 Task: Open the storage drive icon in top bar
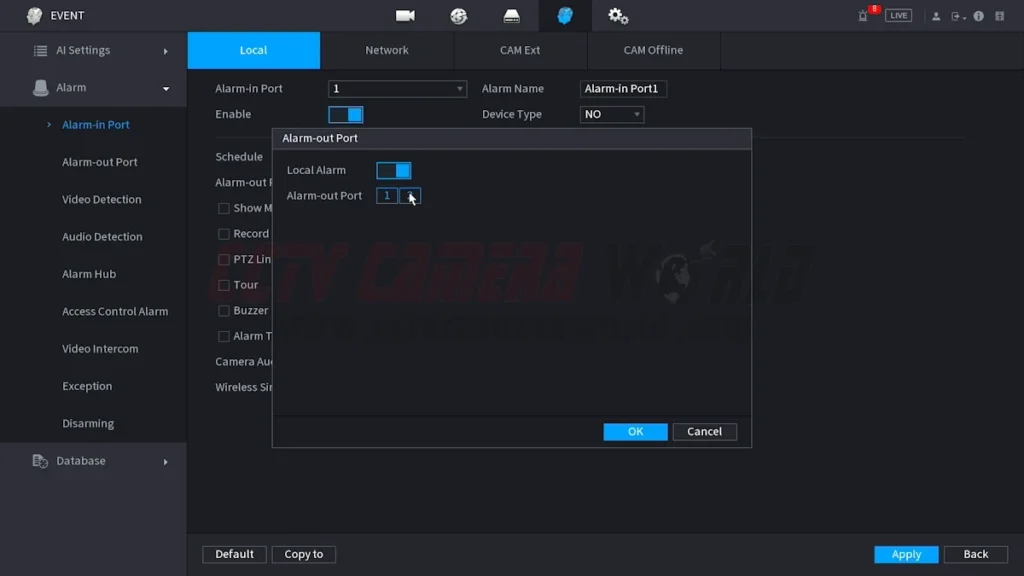click(x=512, y=16)
